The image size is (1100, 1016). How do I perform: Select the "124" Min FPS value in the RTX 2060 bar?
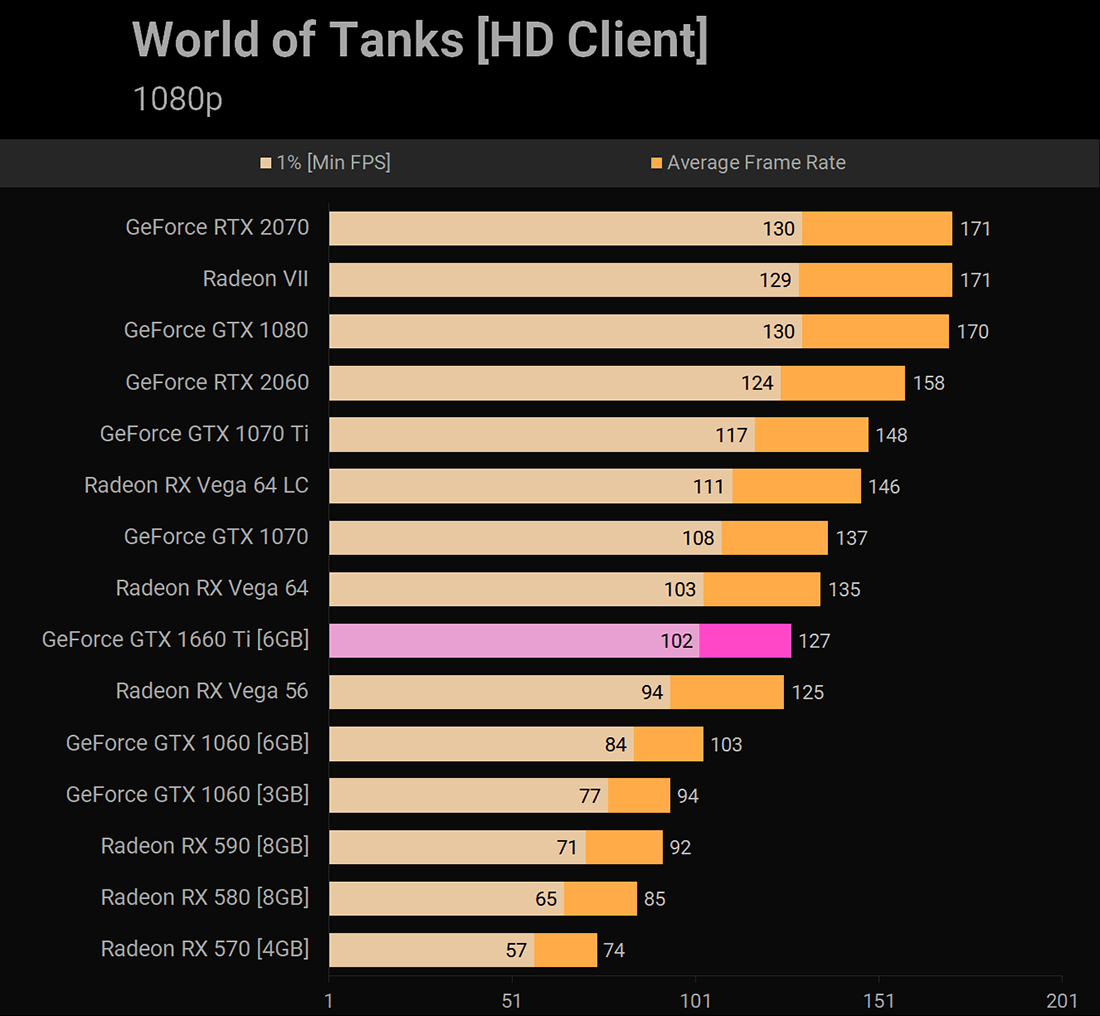(x=758, y=383)
